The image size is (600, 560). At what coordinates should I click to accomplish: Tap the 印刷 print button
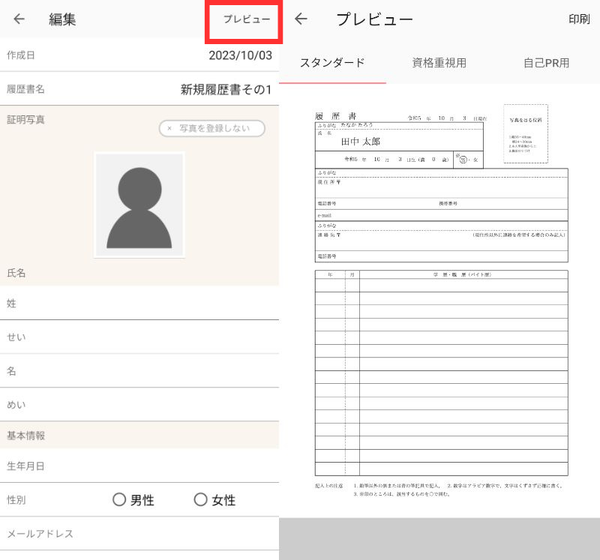click(579, 19)
